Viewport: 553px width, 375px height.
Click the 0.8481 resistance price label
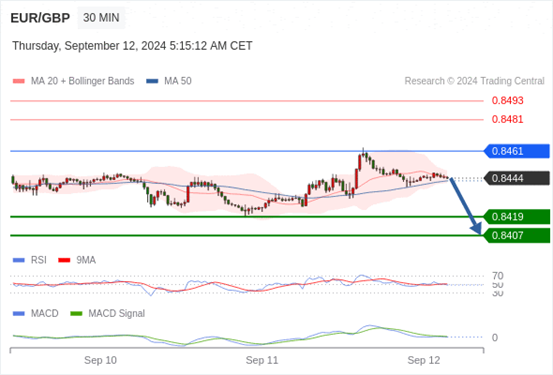pyautogui.click(x=508, y=119)
